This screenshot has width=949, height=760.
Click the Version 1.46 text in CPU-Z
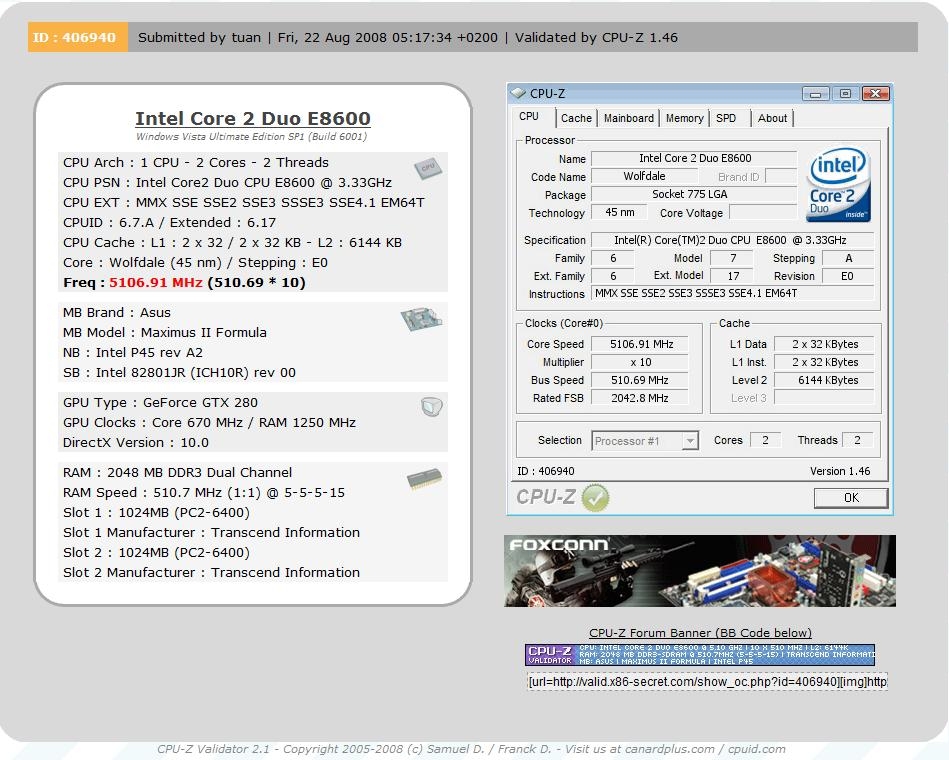click(840, 471)
